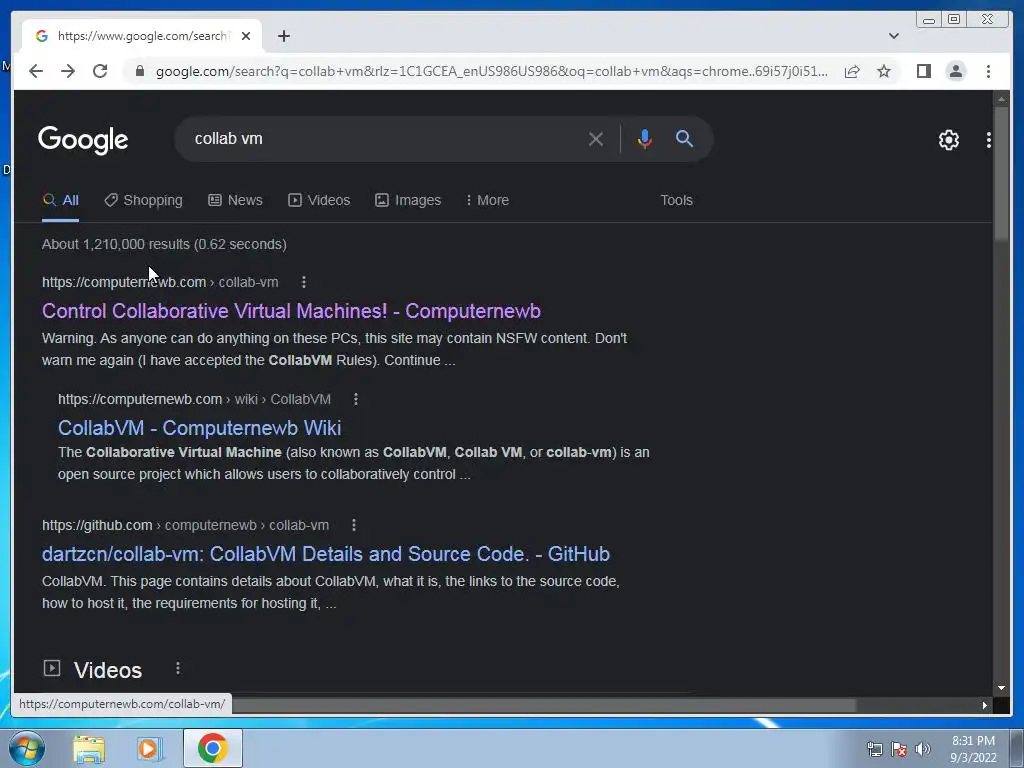
Task: Click the vertical scrollbar down arrow
Action: (x=1001, y=688)
